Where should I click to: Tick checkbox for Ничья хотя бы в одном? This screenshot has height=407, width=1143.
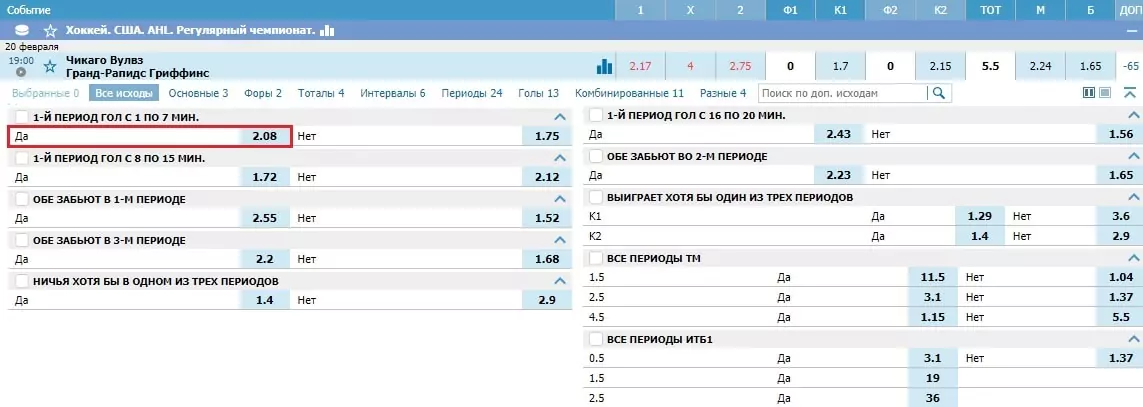[x=21, y=281]
